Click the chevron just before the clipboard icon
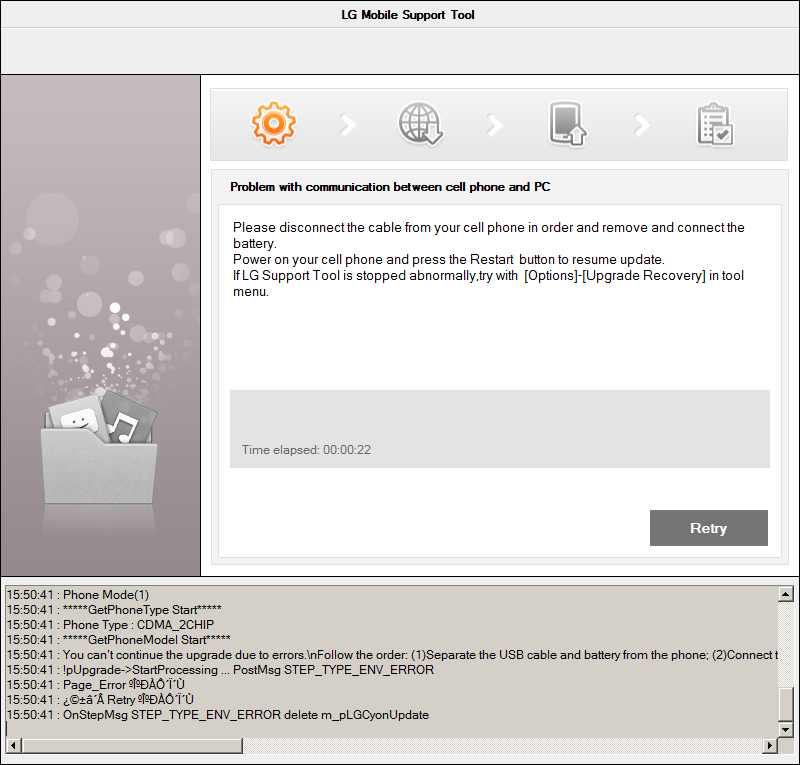800x765 pixels. pyautogui.click(x=641, y=125)
